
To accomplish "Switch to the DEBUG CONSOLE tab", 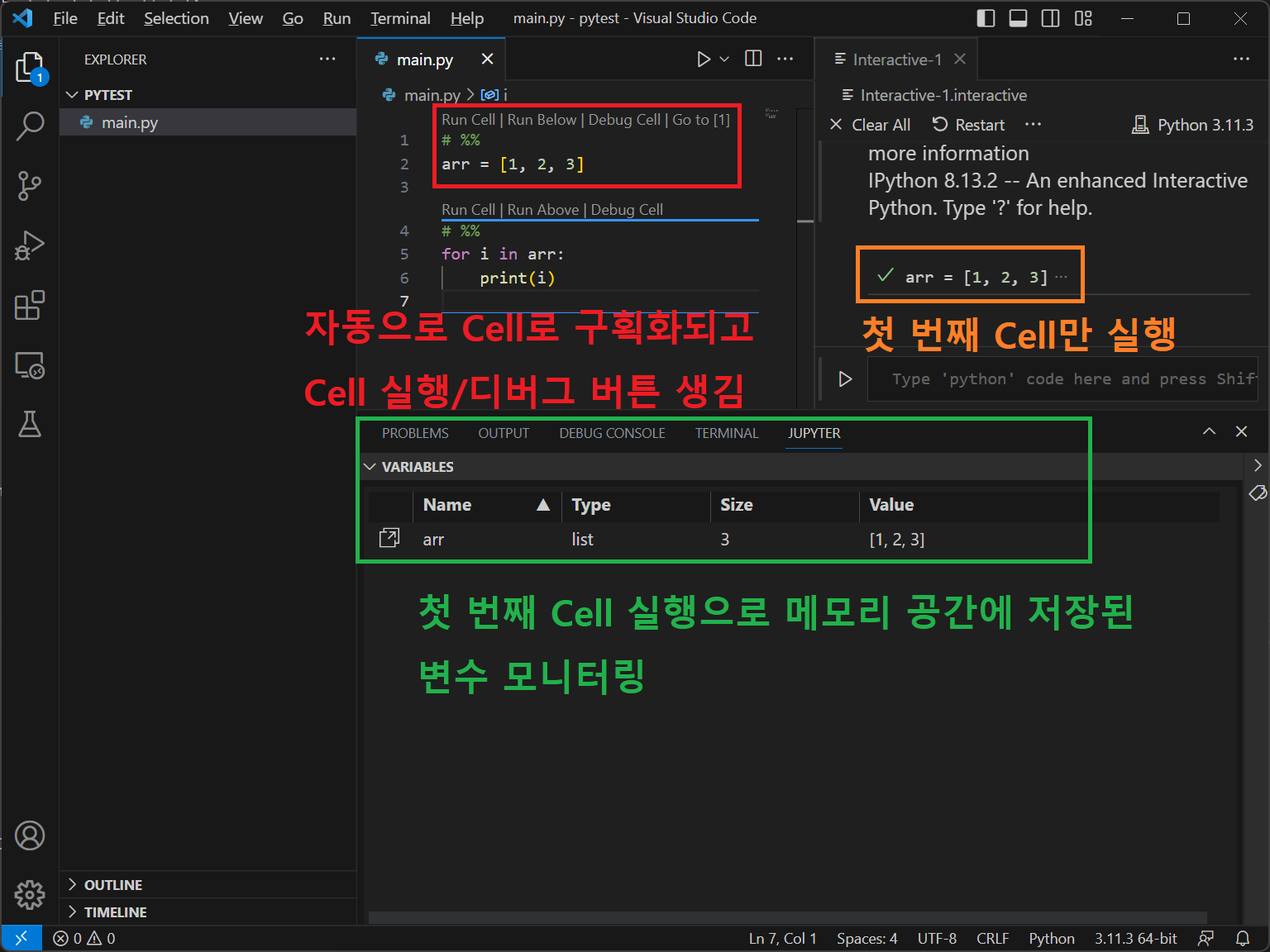I will 612,433.
